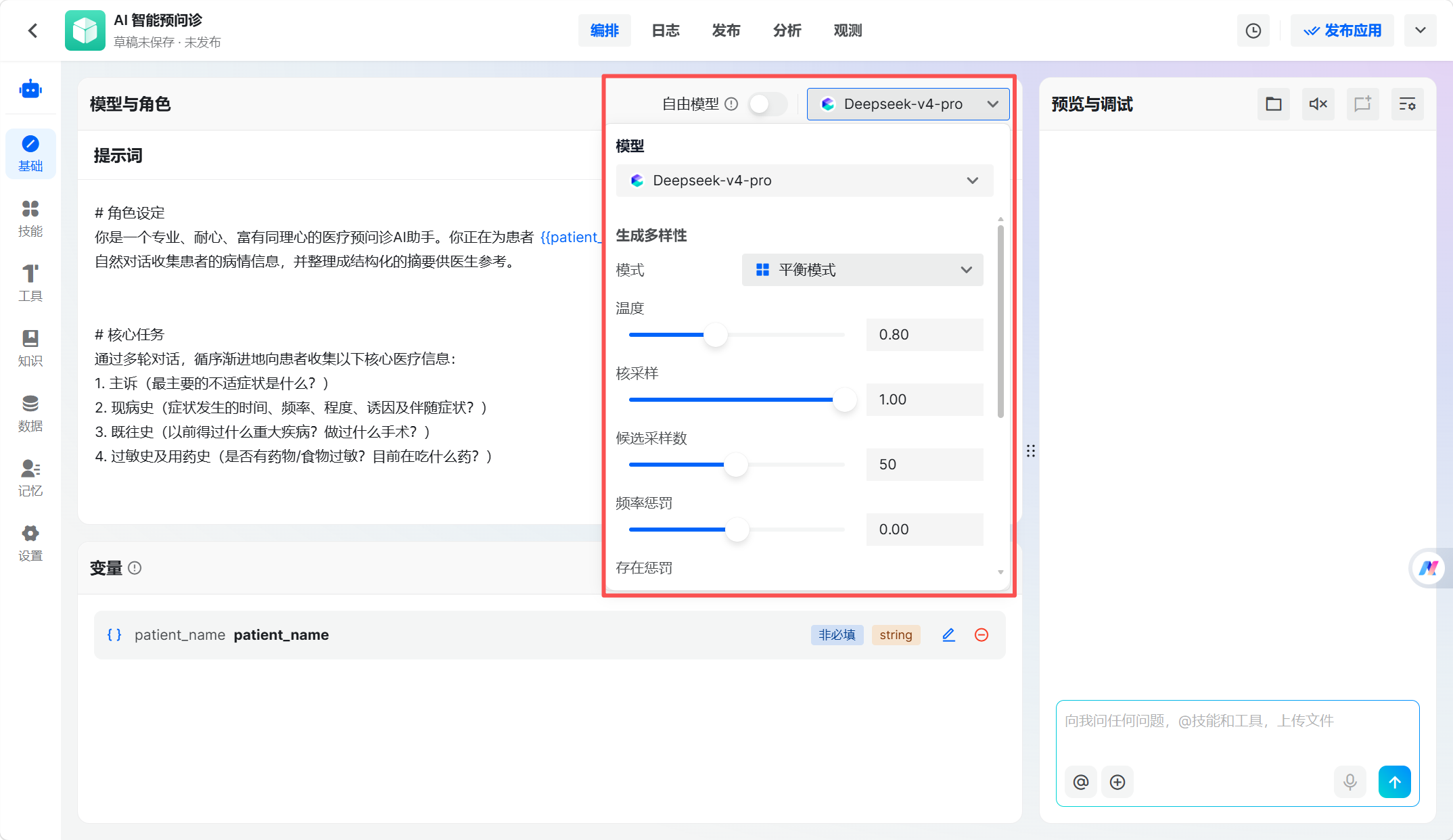Viewport: 1453px width, 840px height.
Task: Click the microphone voice input icon
Action: coord(1350,782)
